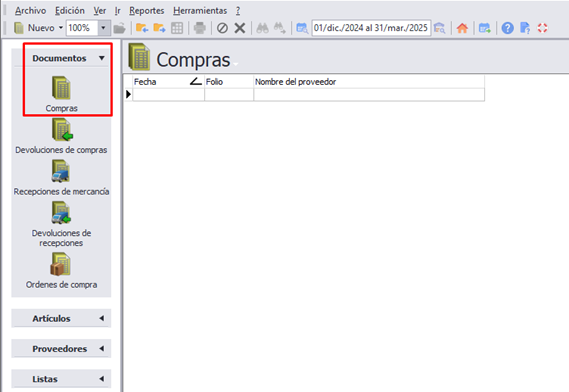569x392 pixels.
Task: Expand the Artículos sidebar section
Action: point(61,318)
